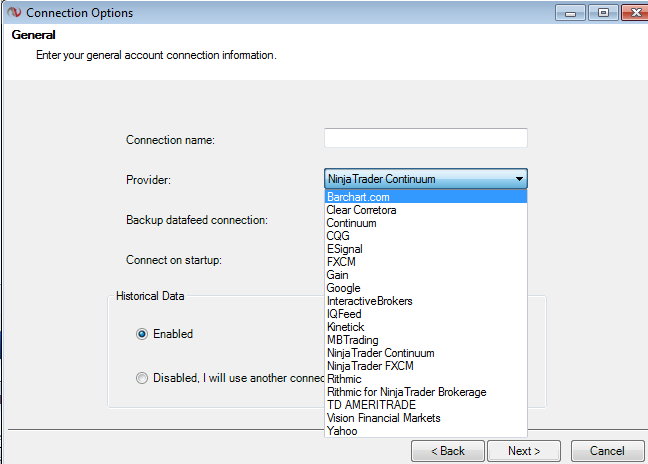Select CQG as the provider
Screen dimensions: 648x464
[426, 236]
